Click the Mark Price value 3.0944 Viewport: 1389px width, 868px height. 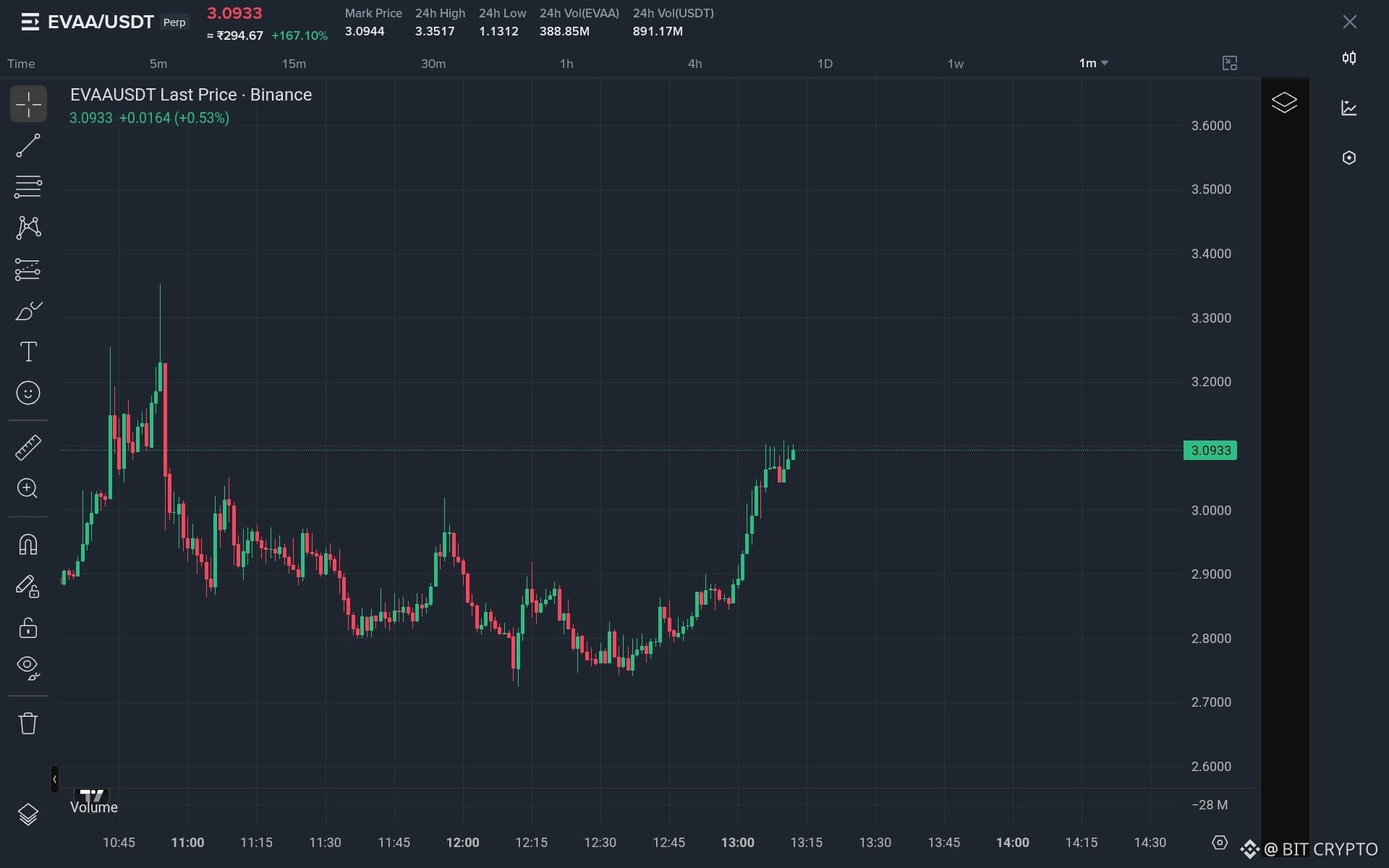click(365, 31)
